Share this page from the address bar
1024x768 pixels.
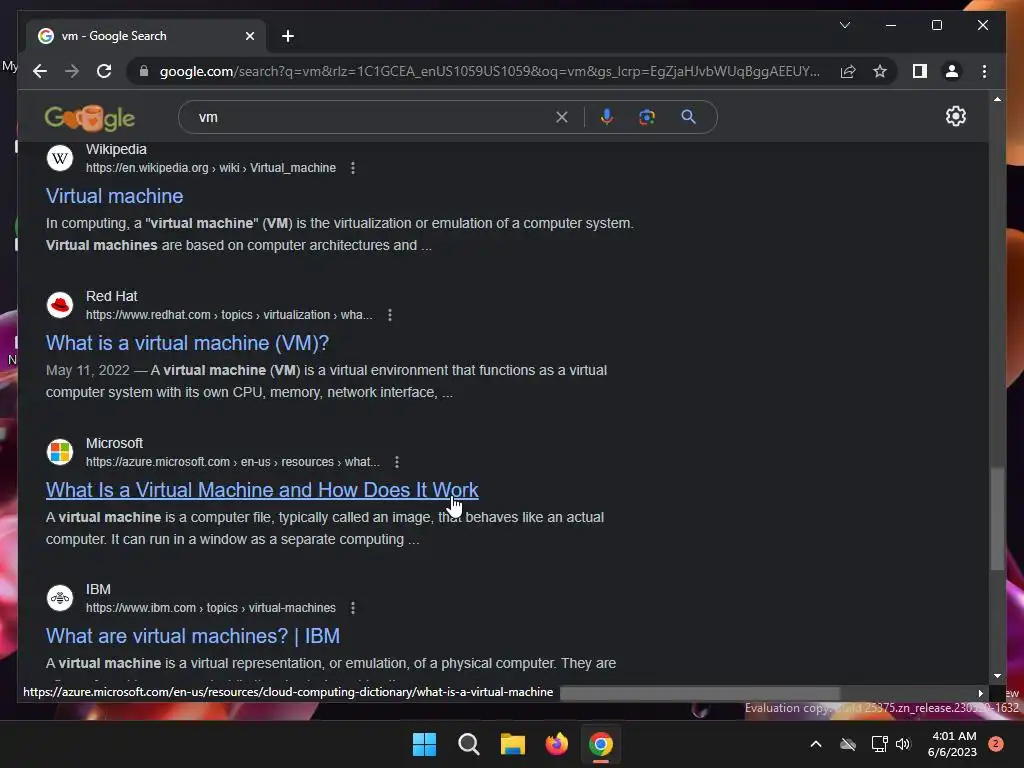pyautogui.click(x=848, y=71)
